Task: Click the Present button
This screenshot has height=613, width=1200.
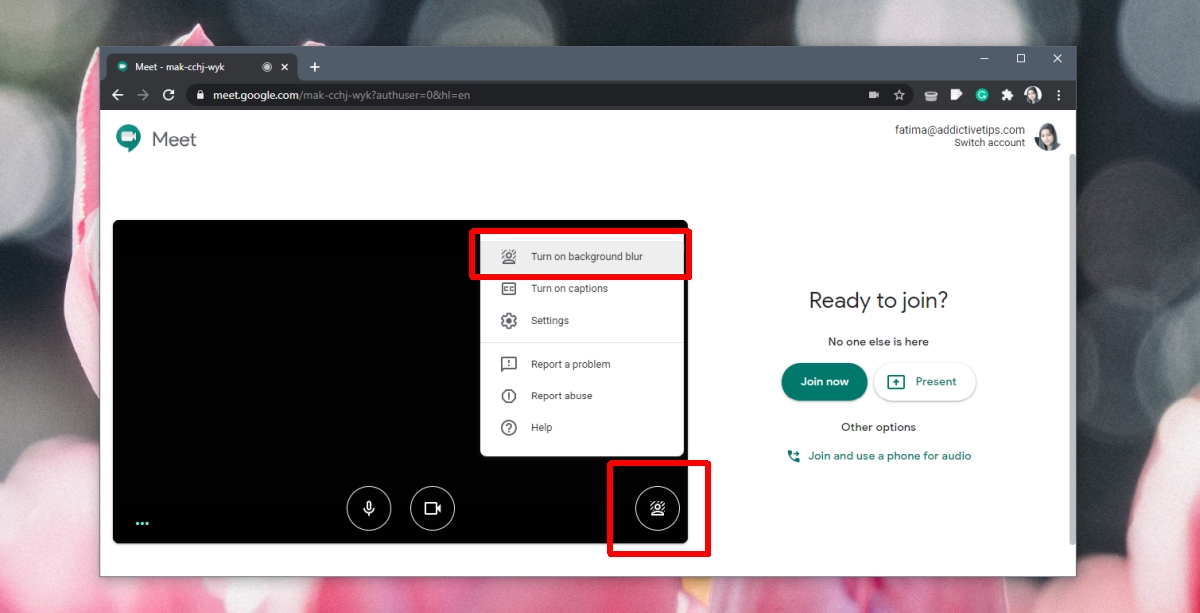Action: pos(924,382)
